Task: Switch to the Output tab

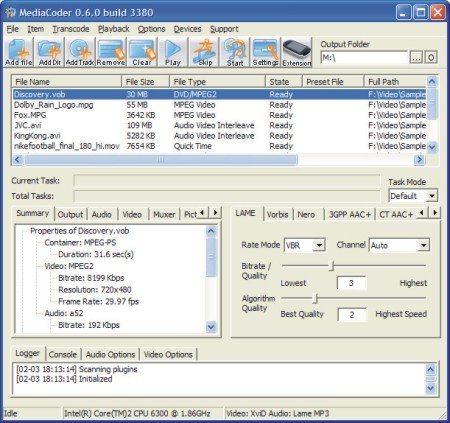Action: [x=70, y=214]
